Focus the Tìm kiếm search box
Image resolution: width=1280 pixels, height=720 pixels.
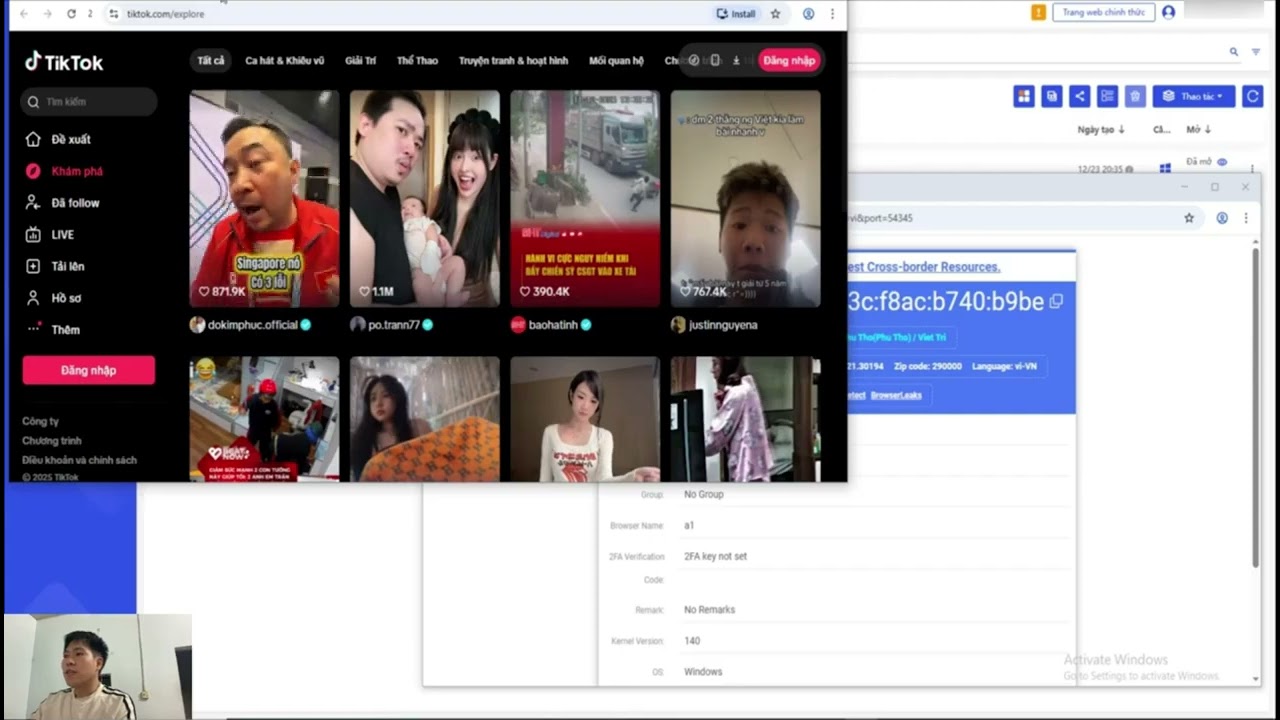pyautogui.click(x=89, y=102)
